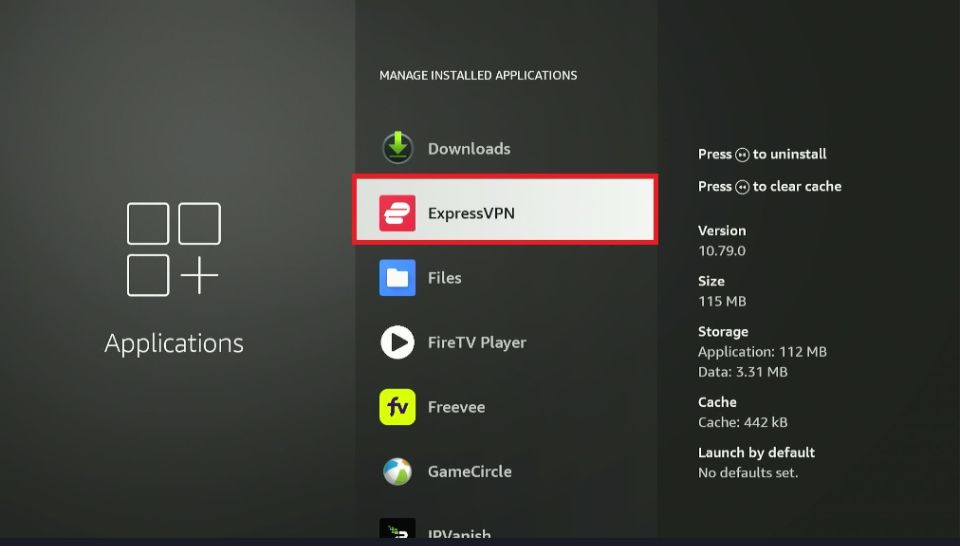This screenshot has height=546, width=960.
Task: Click the ExpressVPN app icon
Action: 397,213
